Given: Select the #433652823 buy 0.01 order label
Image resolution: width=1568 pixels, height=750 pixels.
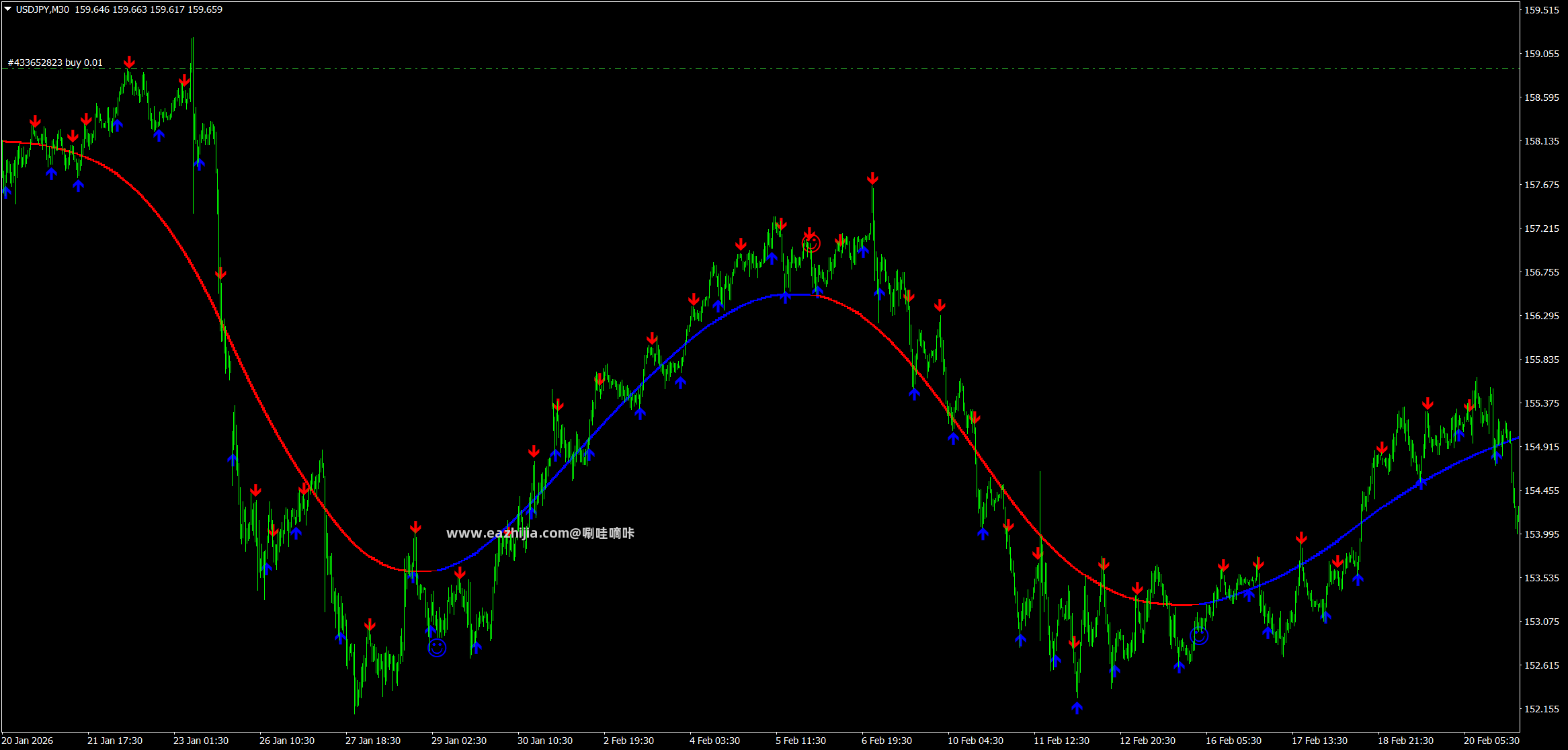Looking at the screenshot, I should click(55, 62).
